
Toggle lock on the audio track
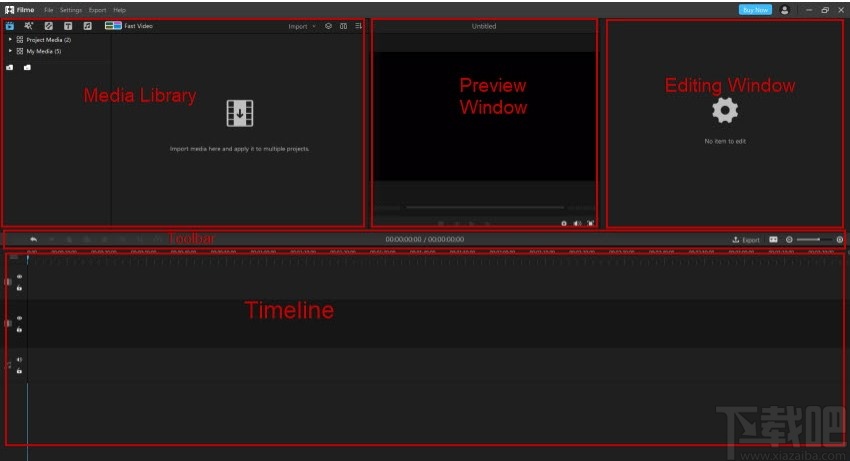pyautogui.click(x=20, y=371)
